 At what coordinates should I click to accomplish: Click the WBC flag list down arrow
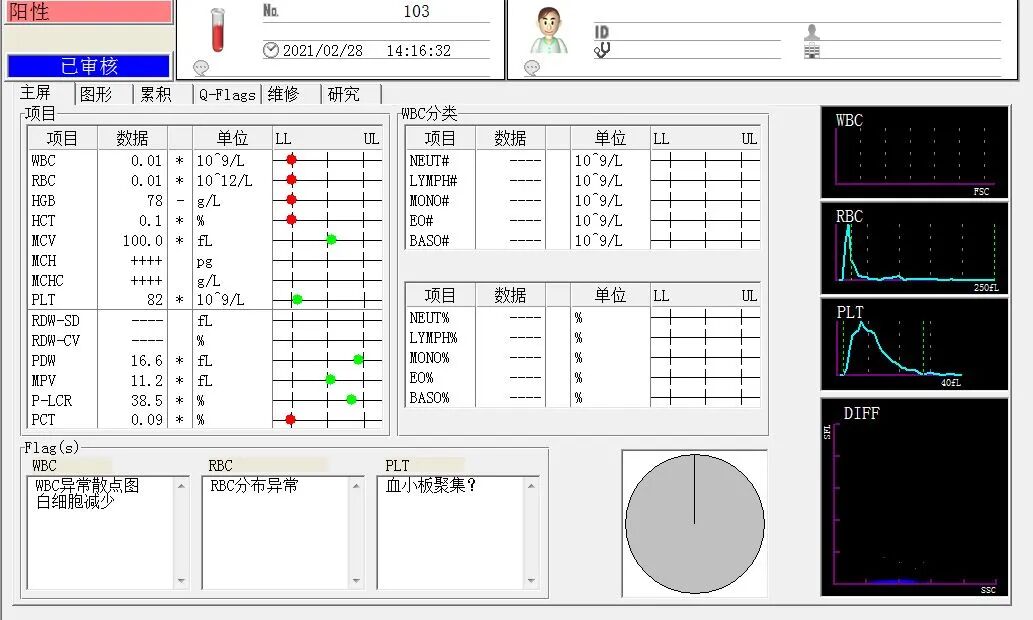click(x=181, y=580)
